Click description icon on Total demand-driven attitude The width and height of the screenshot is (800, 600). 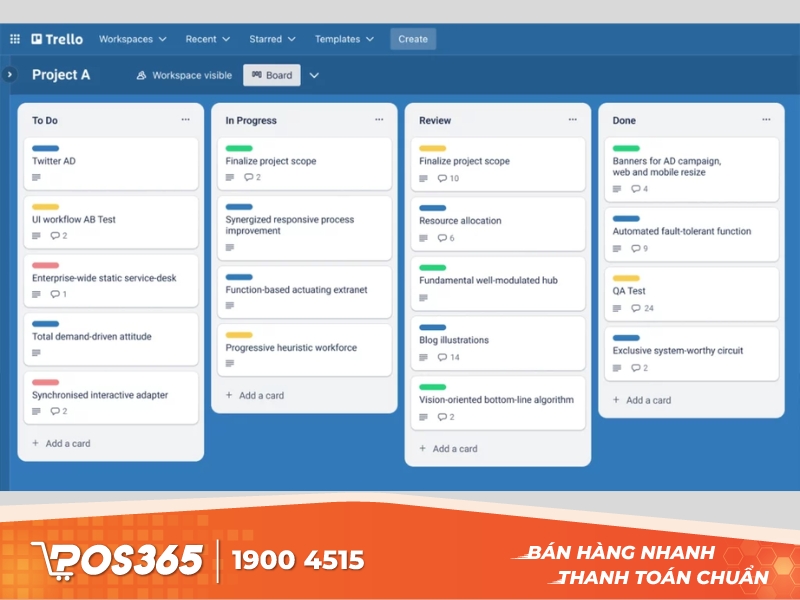click(x=36, y=353)
